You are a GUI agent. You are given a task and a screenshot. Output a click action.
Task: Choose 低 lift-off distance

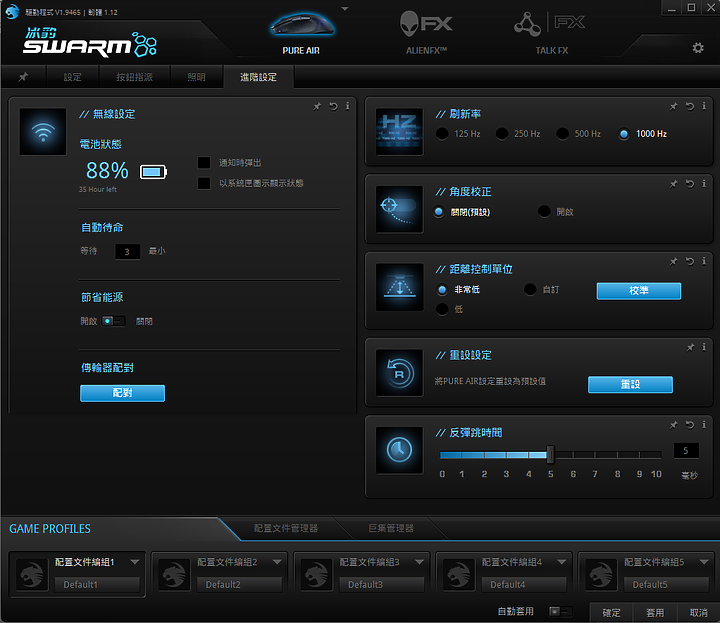[442, 309]
